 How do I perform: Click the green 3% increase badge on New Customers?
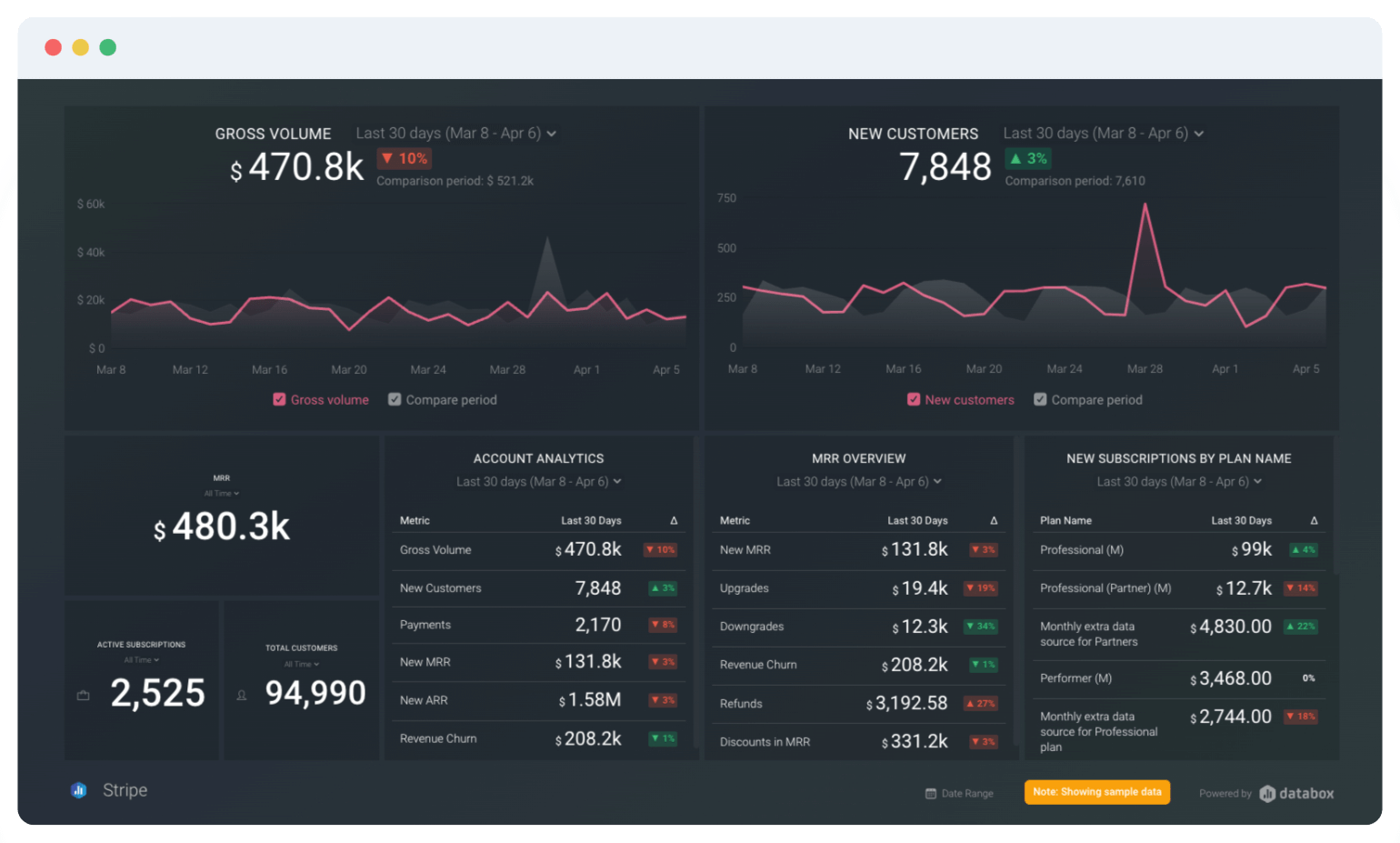(x=1029, y=157)
